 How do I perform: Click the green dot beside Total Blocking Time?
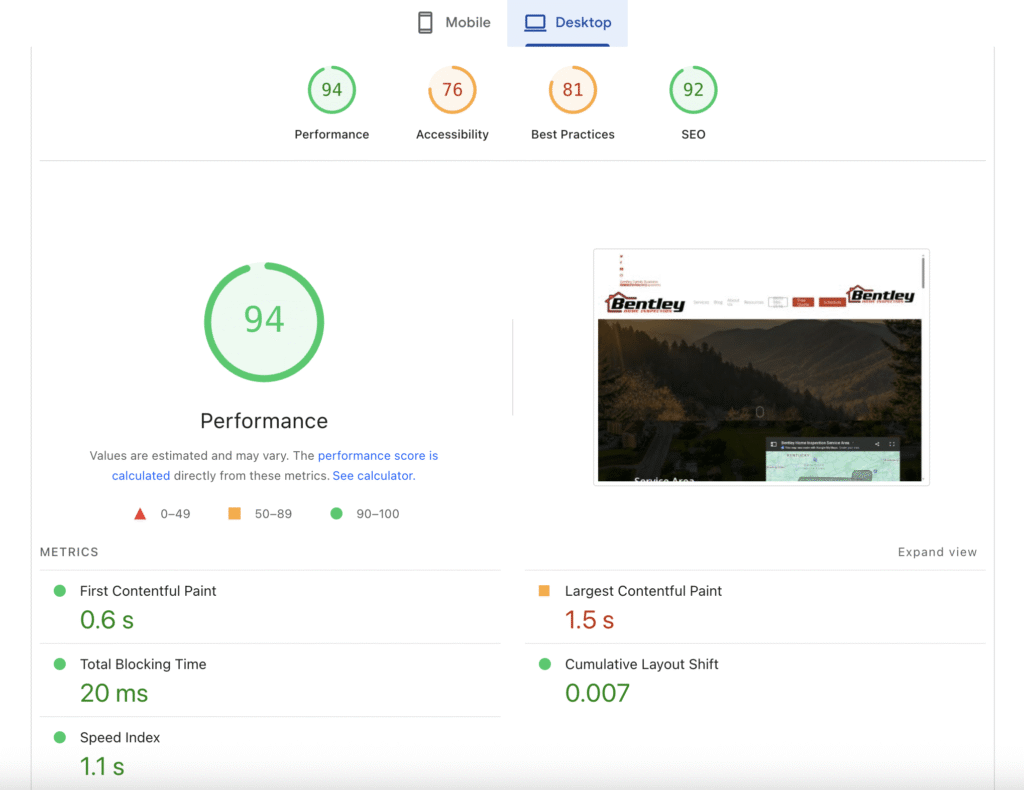click(59, 664)
